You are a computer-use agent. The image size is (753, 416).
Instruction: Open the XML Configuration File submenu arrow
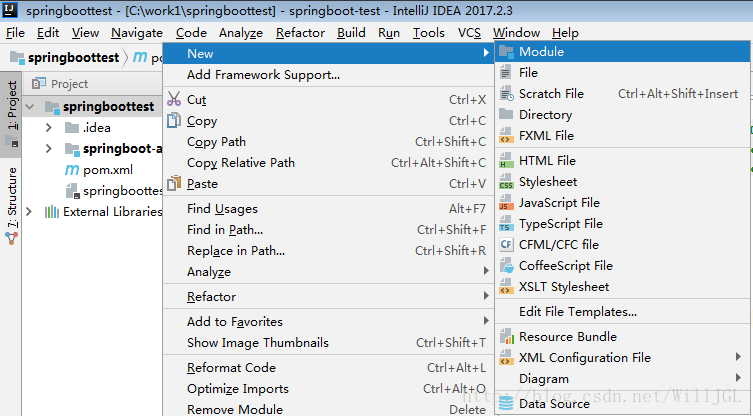click(739, 357)
